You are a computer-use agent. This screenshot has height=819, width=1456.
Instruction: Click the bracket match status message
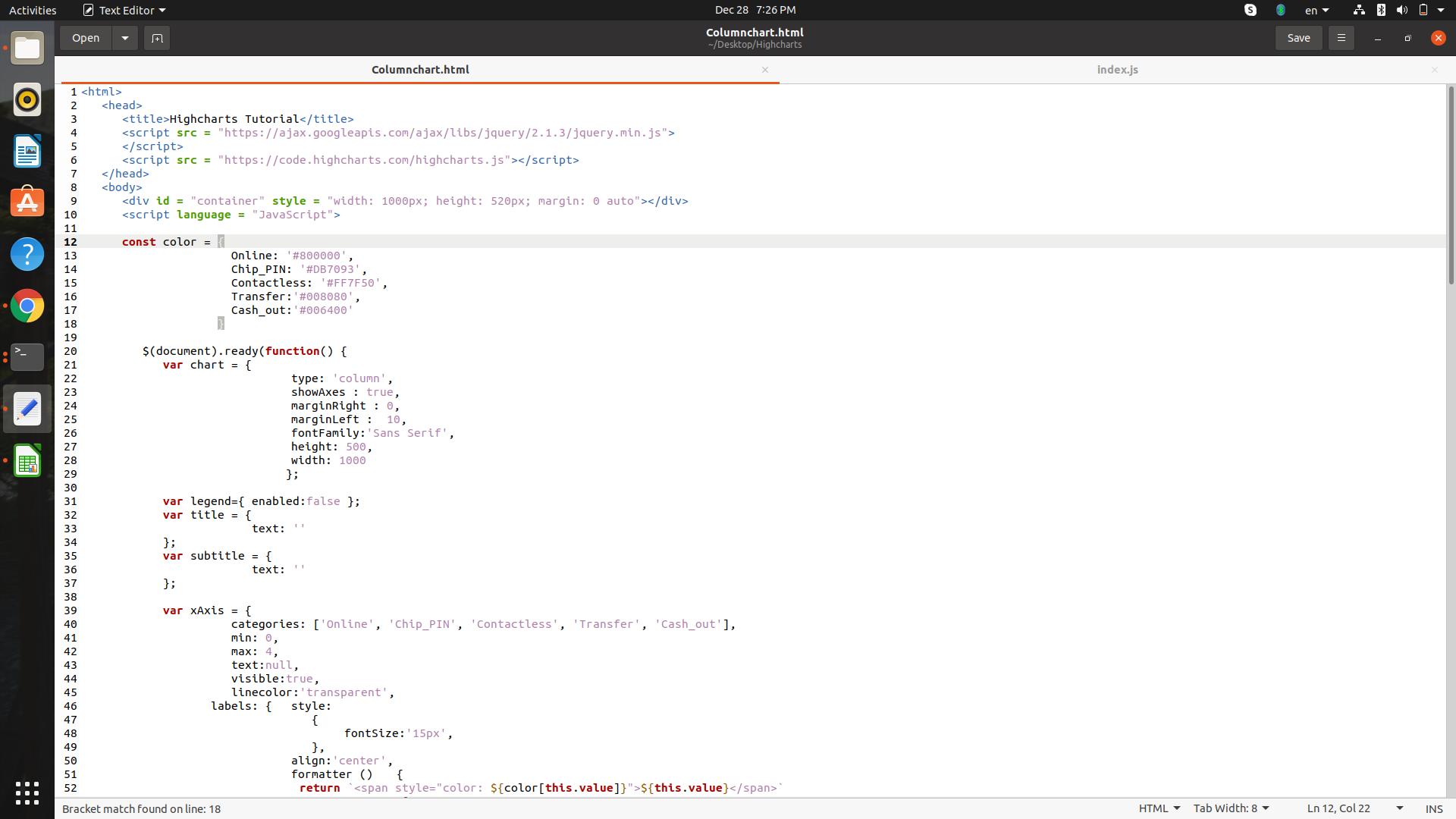tap(141, 808)
